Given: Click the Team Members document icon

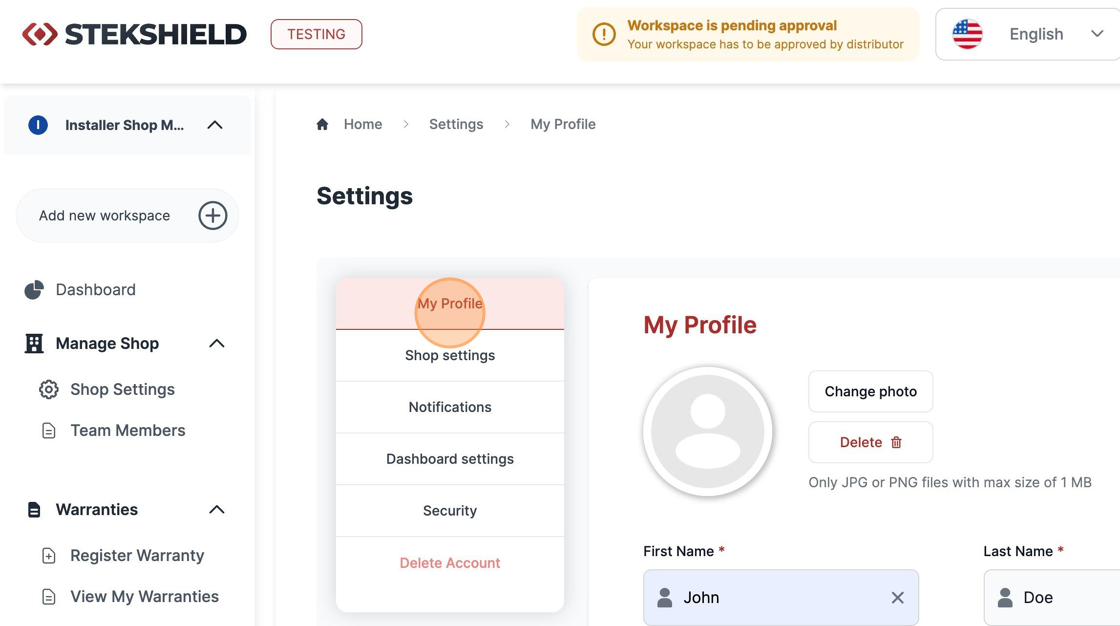Looking at the screenshot, I should [49, 431].
